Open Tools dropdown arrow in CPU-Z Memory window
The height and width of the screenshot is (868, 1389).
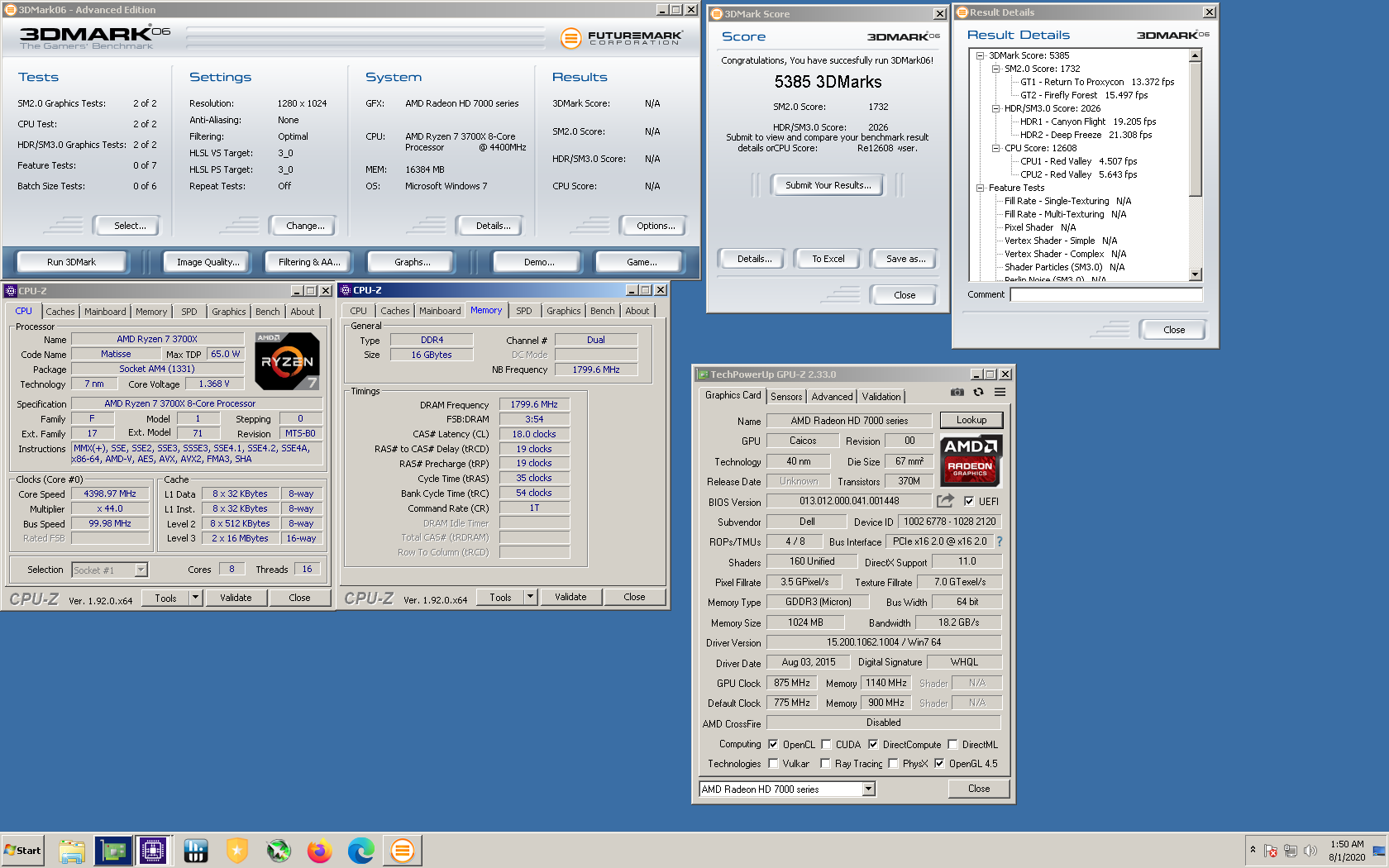pyautogui.click(x=531, y=597)
